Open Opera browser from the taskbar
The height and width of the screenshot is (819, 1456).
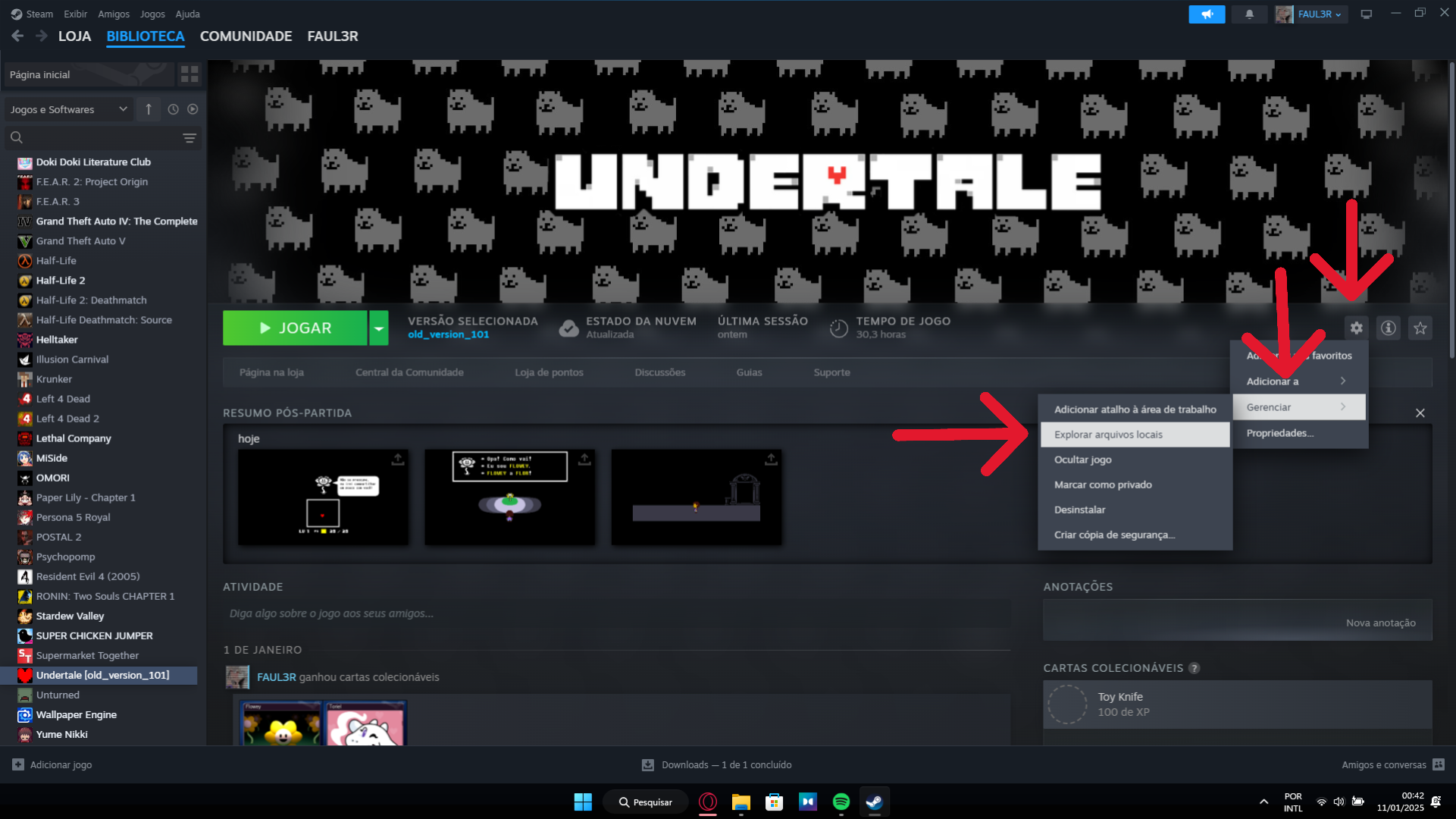point(708,802)
